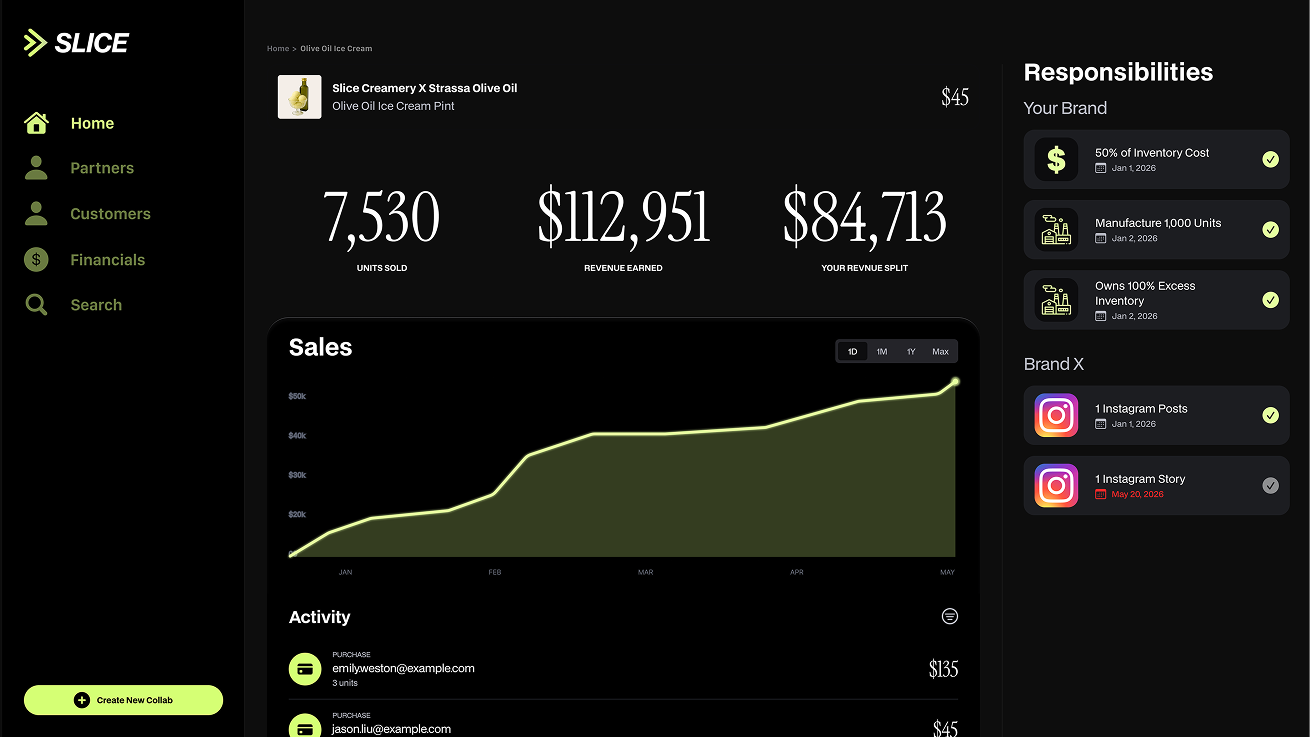This screenshot has width=1311, height=737.
Task: Click the Home breadcrumb link
Action: click(x=278, y=48)
